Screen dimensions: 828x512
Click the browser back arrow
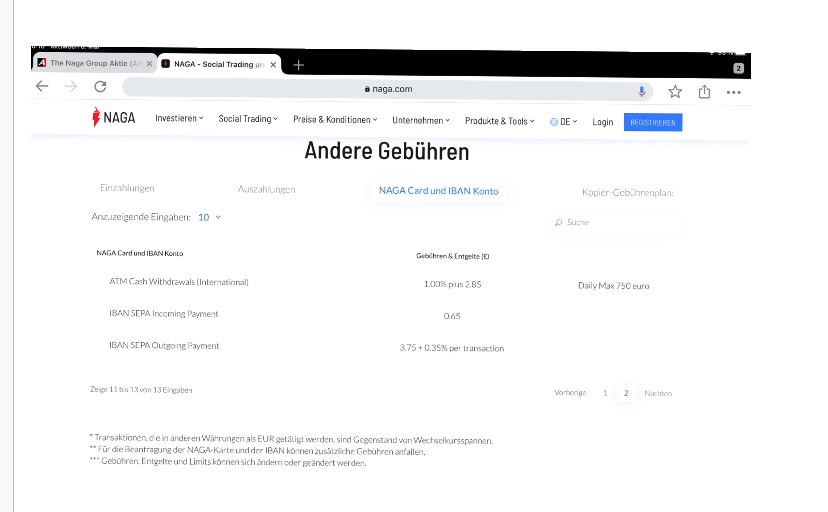[x=41, y=87]
